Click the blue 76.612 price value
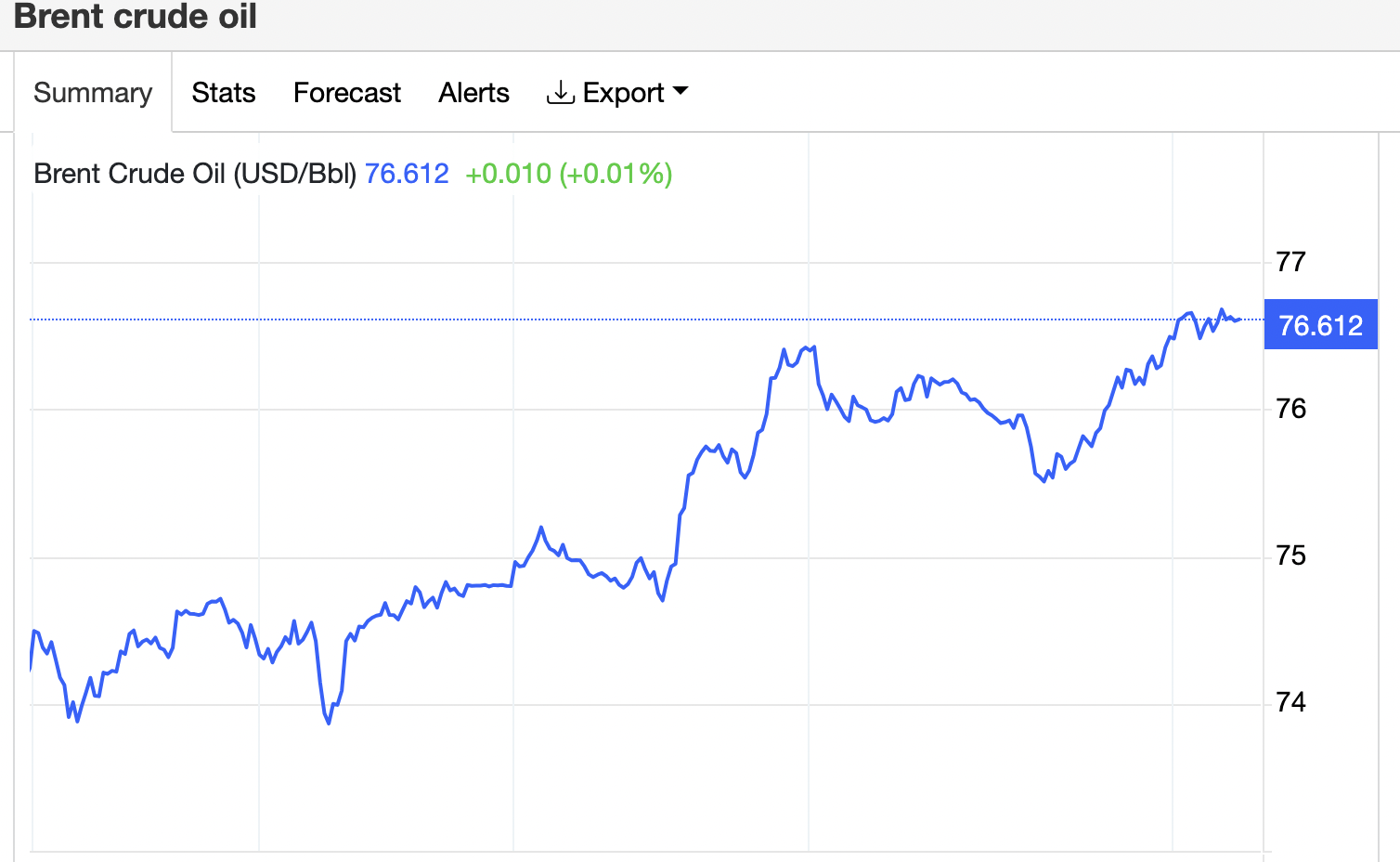Screen dimensions: 1400x862 (x=407, y=174)
